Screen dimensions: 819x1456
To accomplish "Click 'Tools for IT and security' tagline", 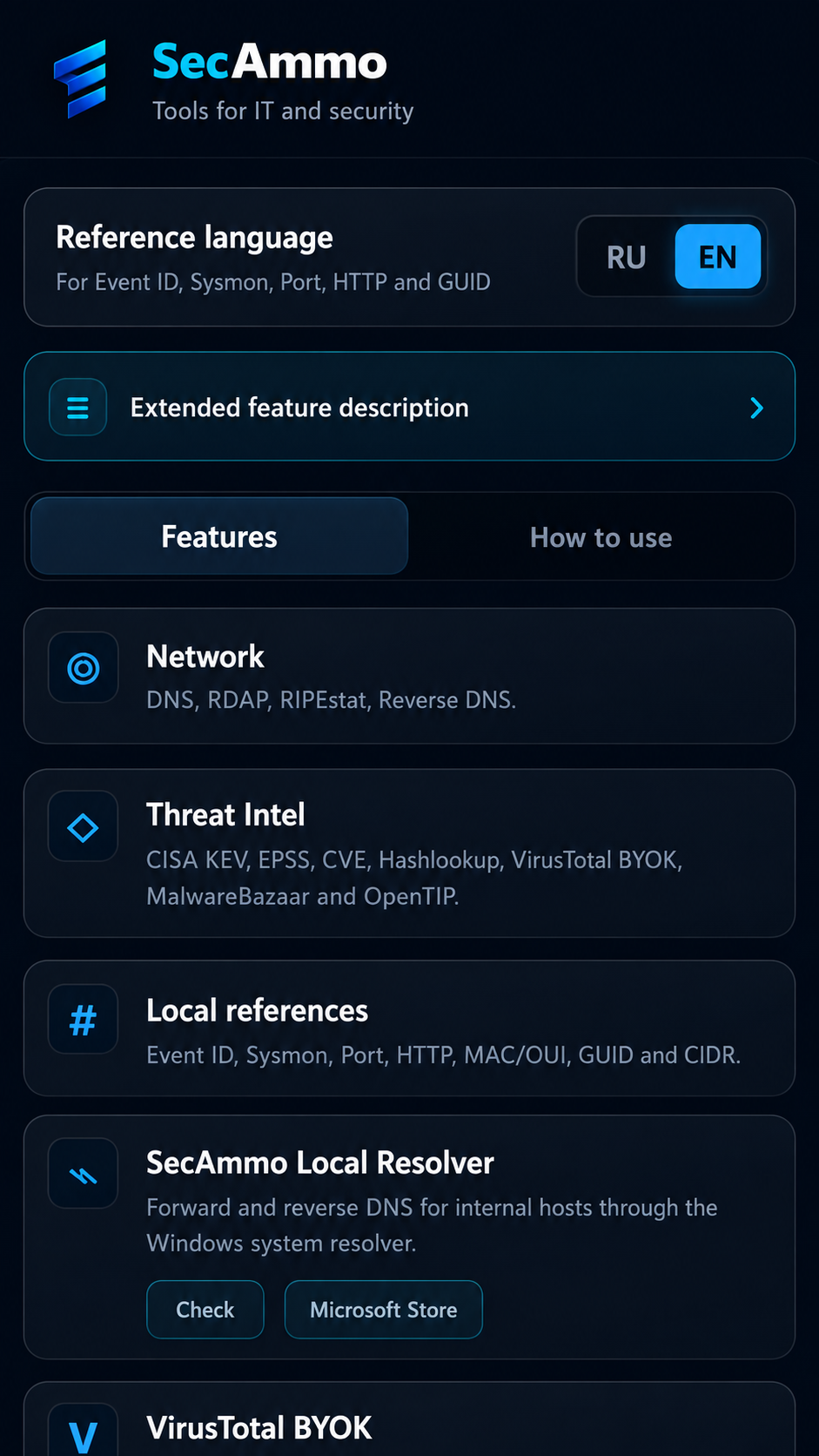I will click(283, 111).
